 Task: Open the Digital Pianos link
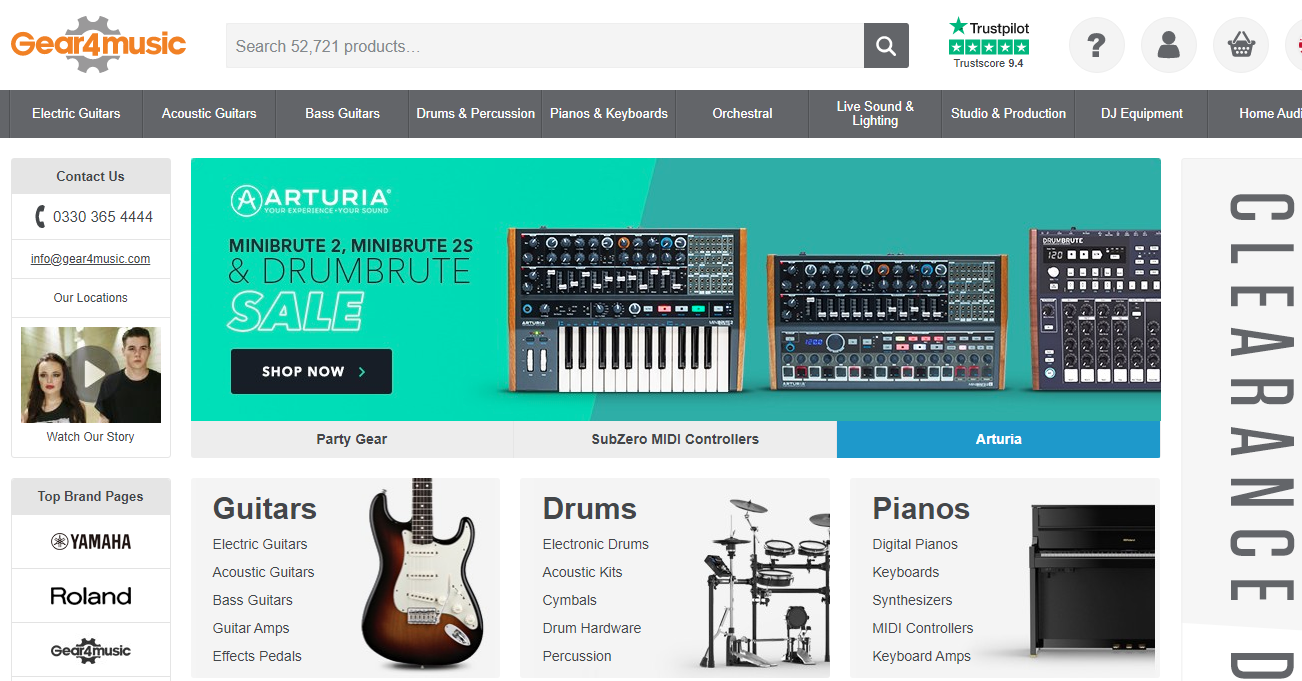point(915,544)
